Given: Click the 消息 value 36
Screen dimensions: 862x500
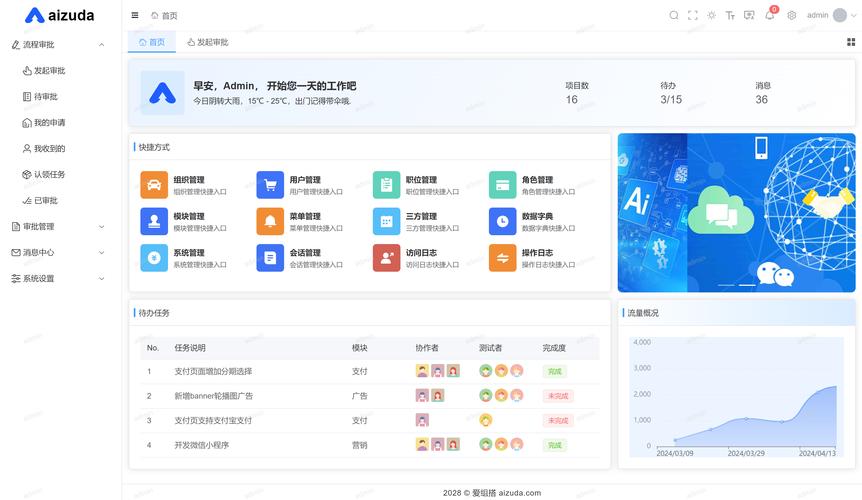Looking at the screenshot, I should click(761, 99).
